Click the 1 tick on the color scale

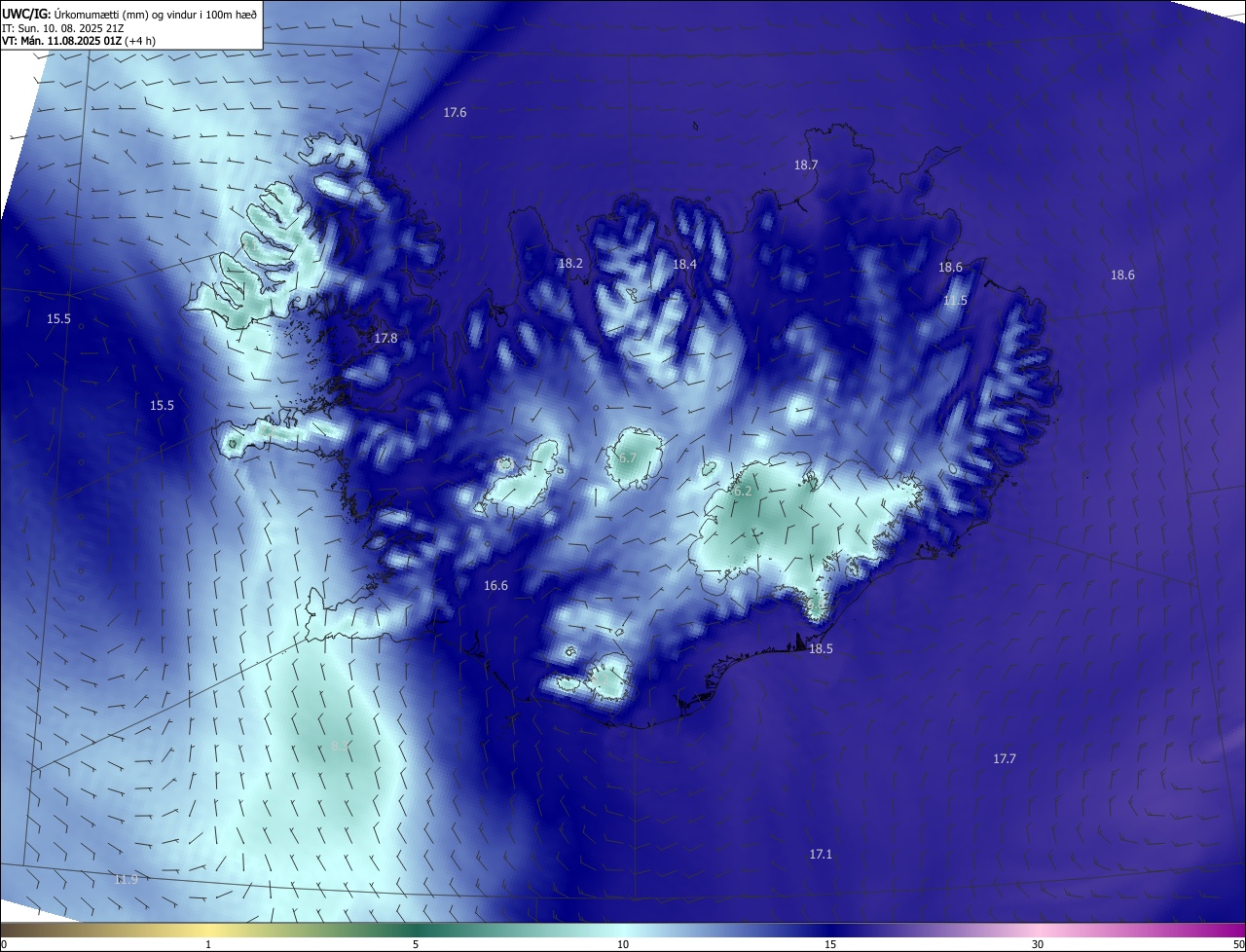tap(208, 944)
